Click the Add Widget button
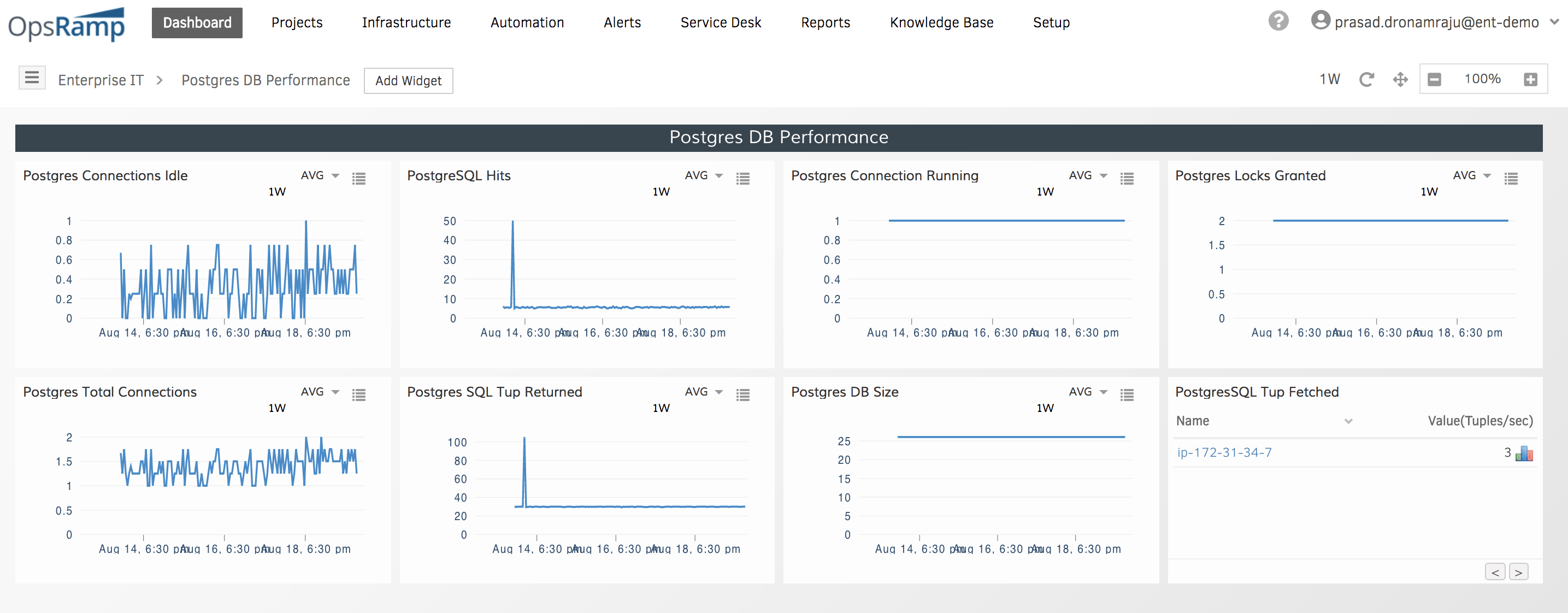The image size is (1568, 613). coord(409,81)
